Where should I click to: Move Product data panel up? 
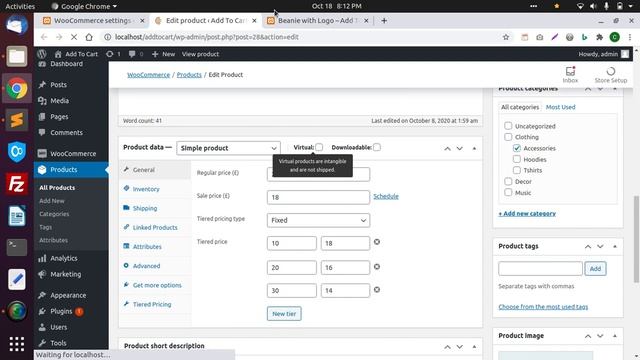[x=447, y=148]
